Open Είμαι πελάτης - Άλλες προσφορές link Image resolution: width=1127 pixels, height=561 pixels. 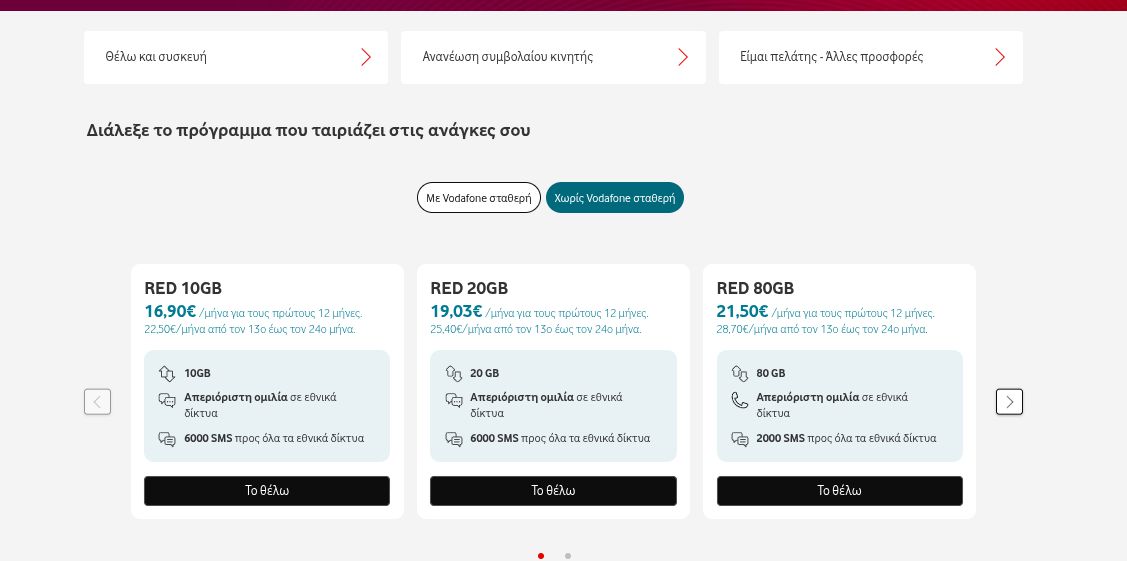click(x=870, y=57)
